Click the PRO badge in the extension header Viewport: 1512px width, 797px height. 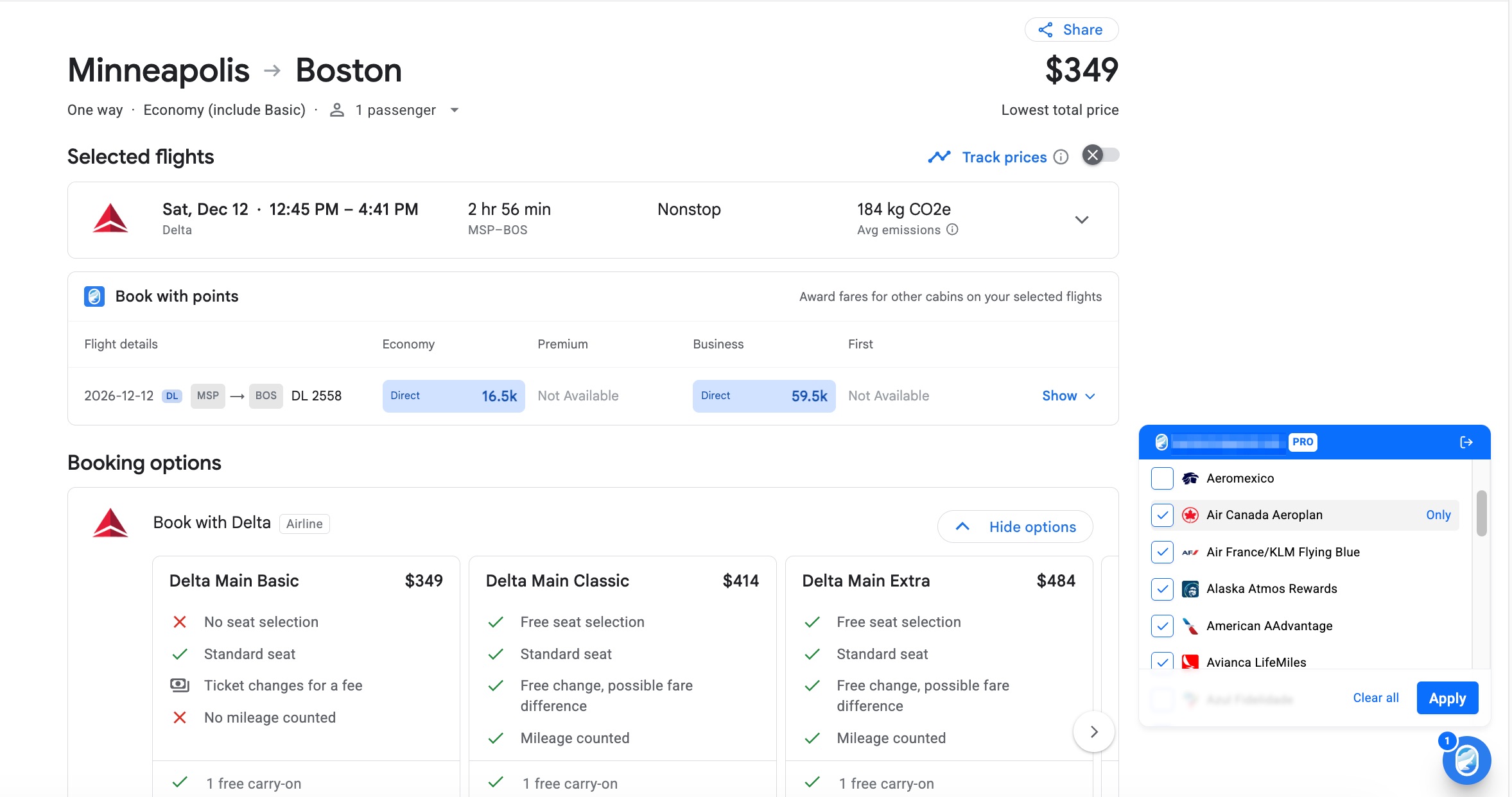tap(1303, 442)
